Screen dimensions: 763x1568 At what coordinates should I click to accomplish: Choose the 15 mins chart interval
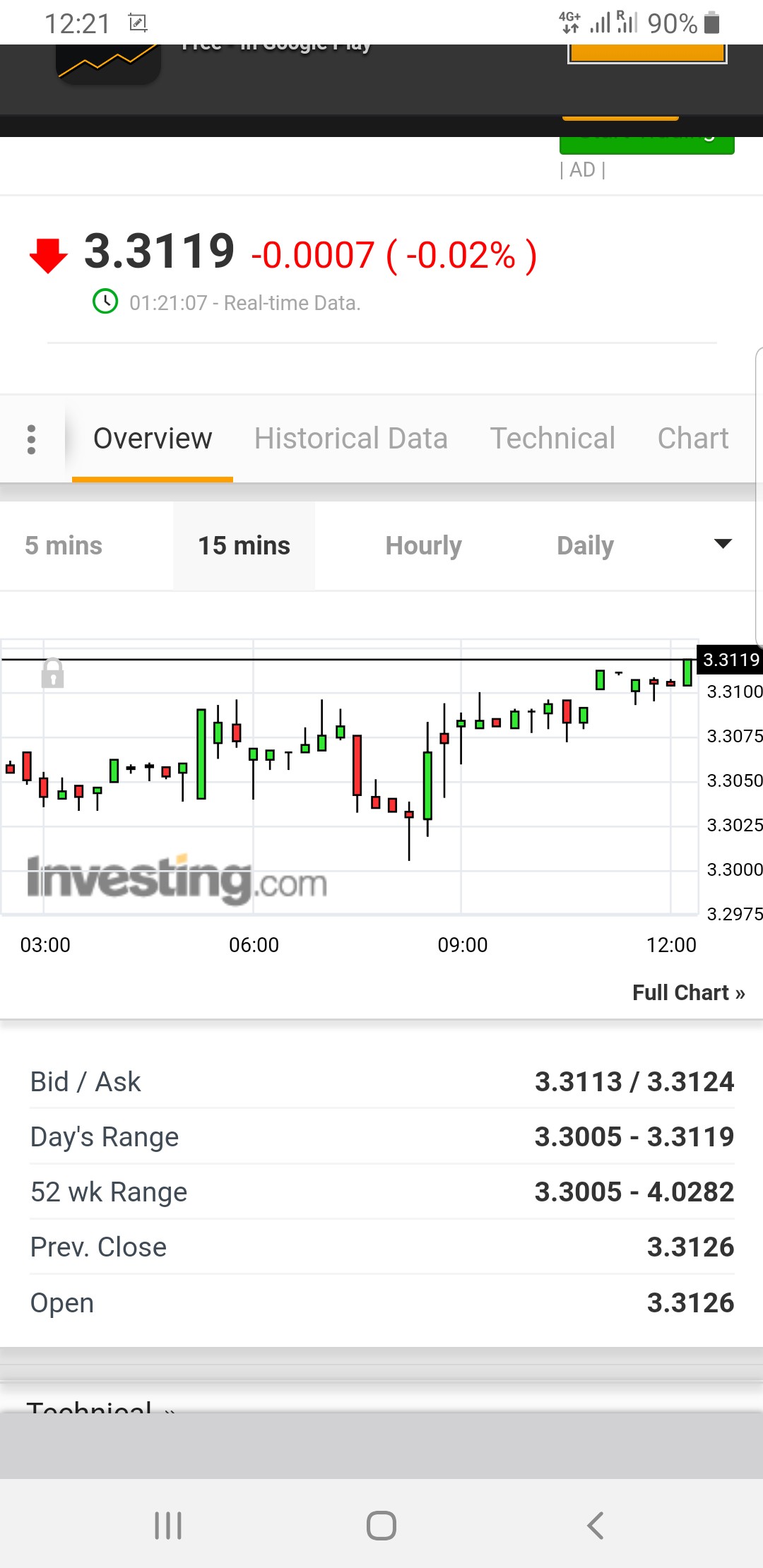click(x=244, y=546)
